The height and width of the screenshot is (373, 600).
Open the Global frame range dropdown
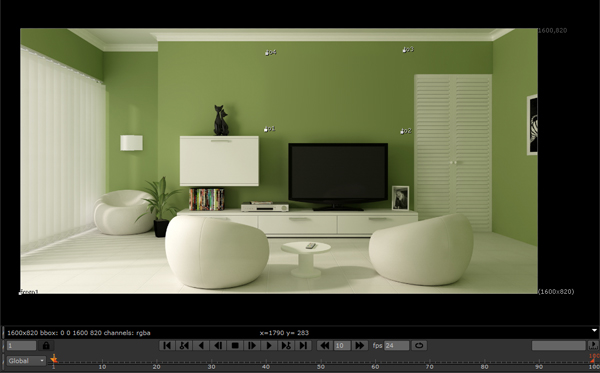click(x=26, y=360)
